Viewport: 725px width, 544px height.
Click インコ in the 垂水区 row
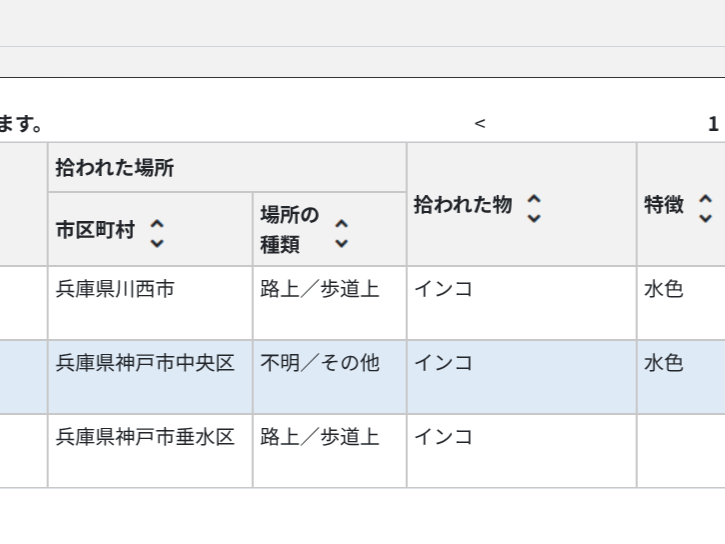[x=443, y=438]
